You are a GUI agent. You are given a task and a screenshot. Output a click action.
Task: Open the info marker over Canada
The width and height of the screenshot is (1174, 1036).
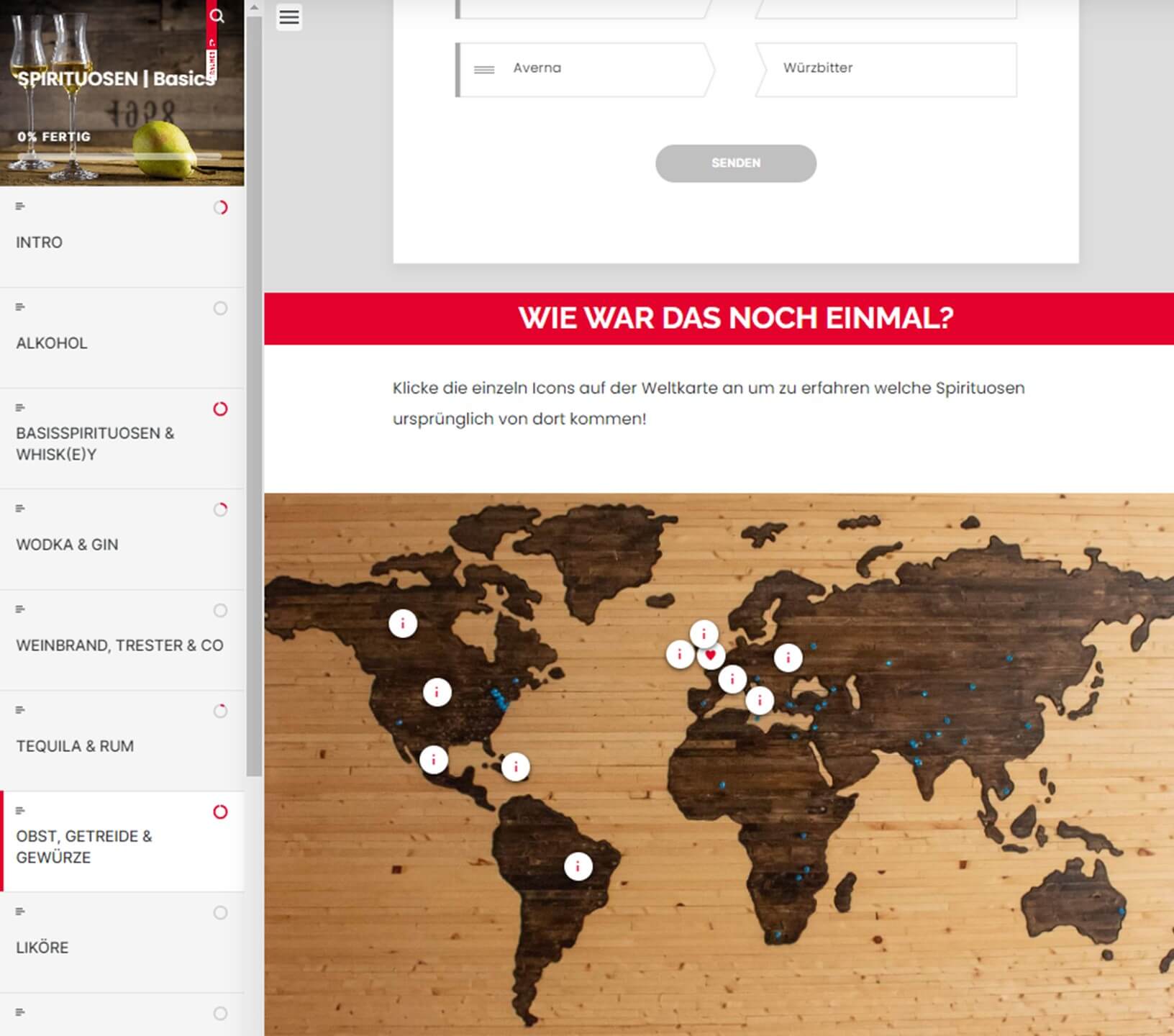pyautogui.click(x=403, y=623)
